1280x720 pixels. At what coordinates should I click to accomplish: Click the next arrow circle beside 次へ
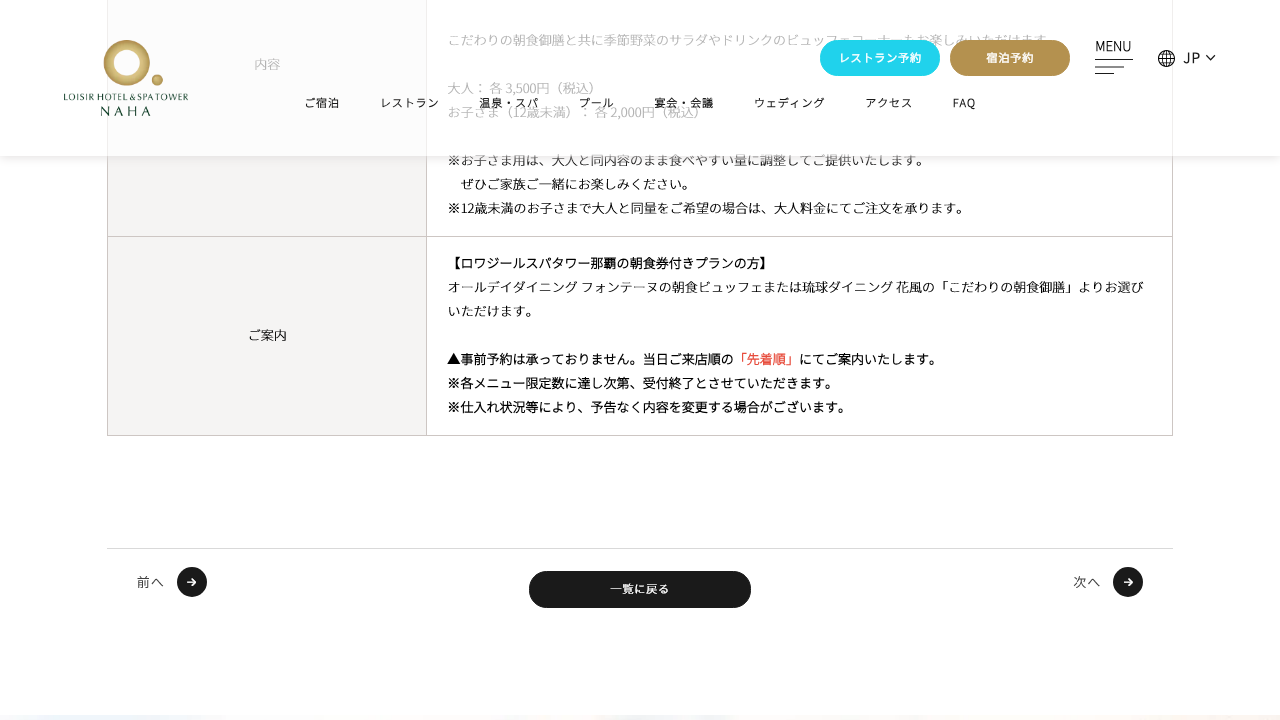[x=1128, y=582]
